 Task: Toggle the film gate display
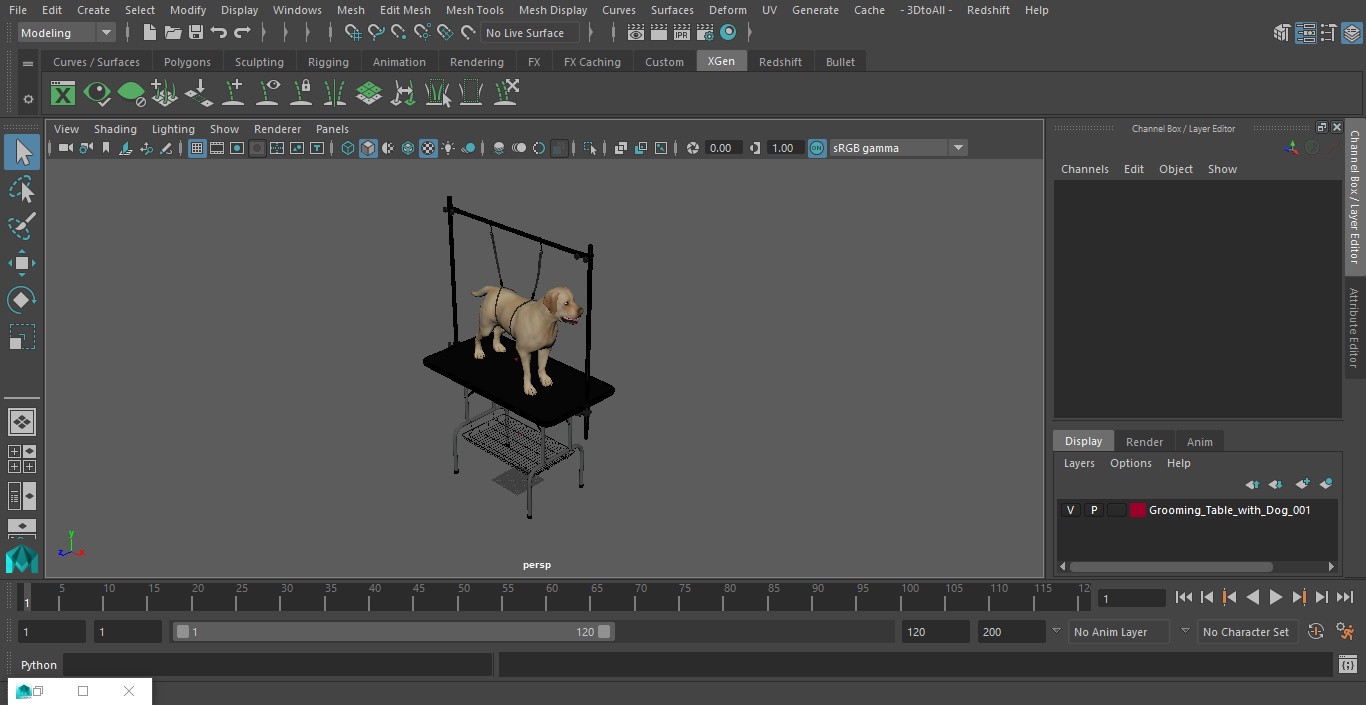click(217, 148)
